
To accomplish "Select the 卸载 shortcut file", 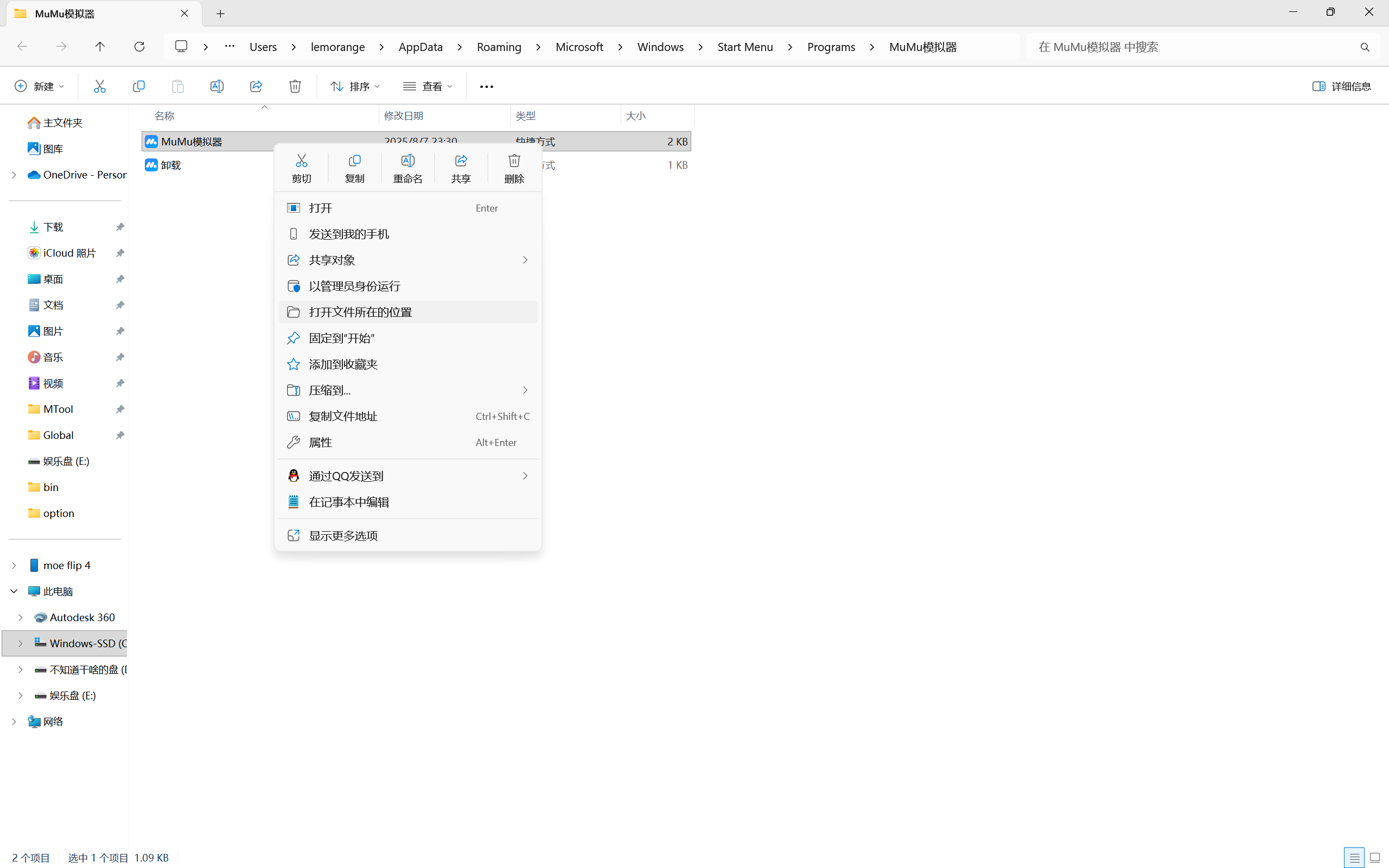I will 171,165.
